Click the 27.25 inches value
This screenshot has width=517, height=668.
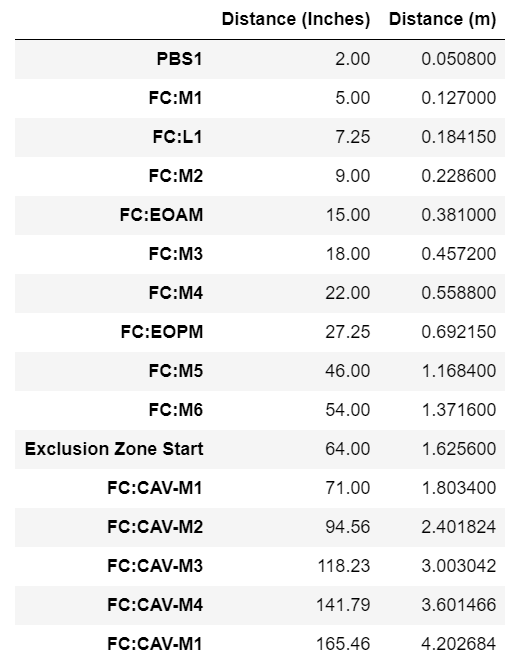[x=348, y=332]
